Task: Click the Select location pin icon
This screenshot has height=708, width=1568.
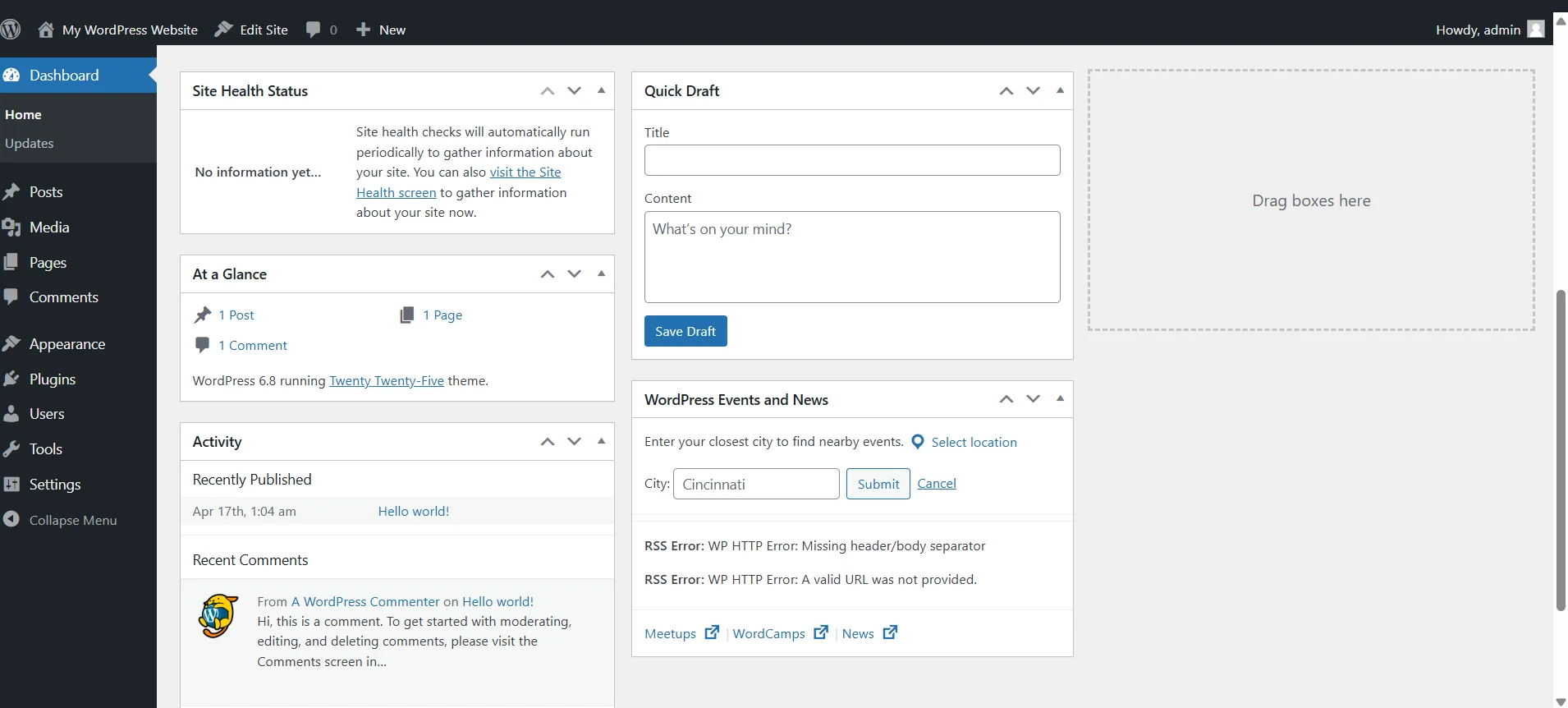Action: [918, 442]
